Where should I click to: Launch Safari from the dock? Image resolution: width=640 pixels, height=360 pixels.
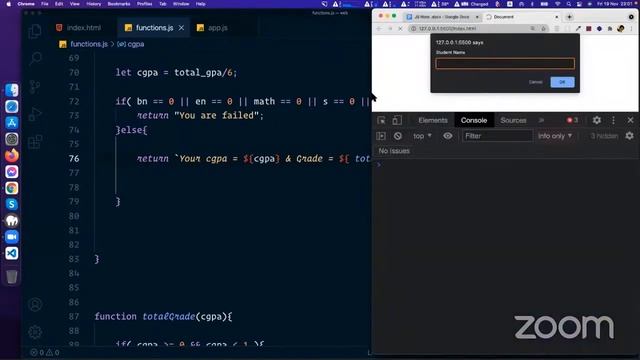click(x=12, y=106)
